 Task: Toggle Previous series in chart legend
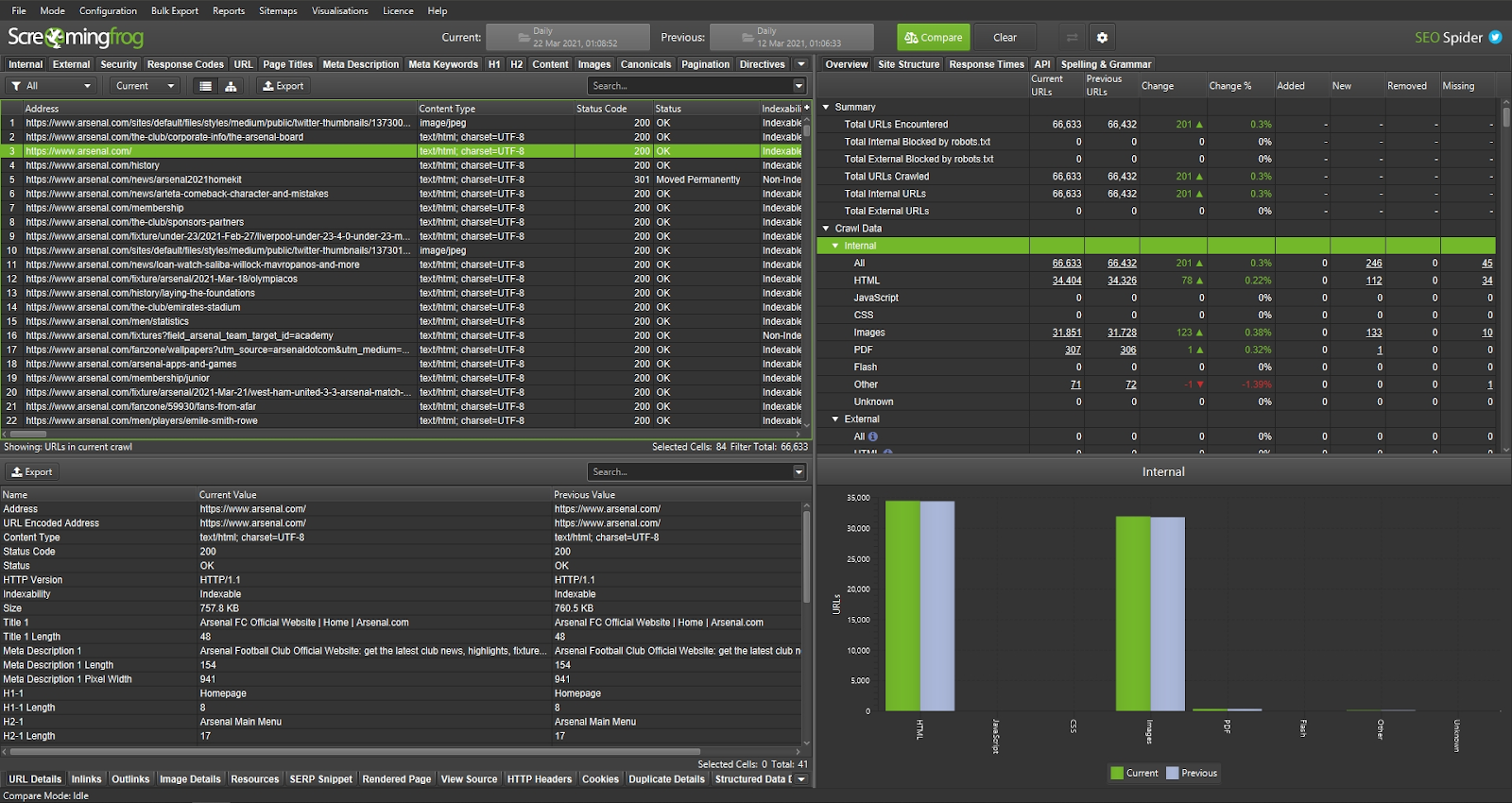coord(1191,773)
